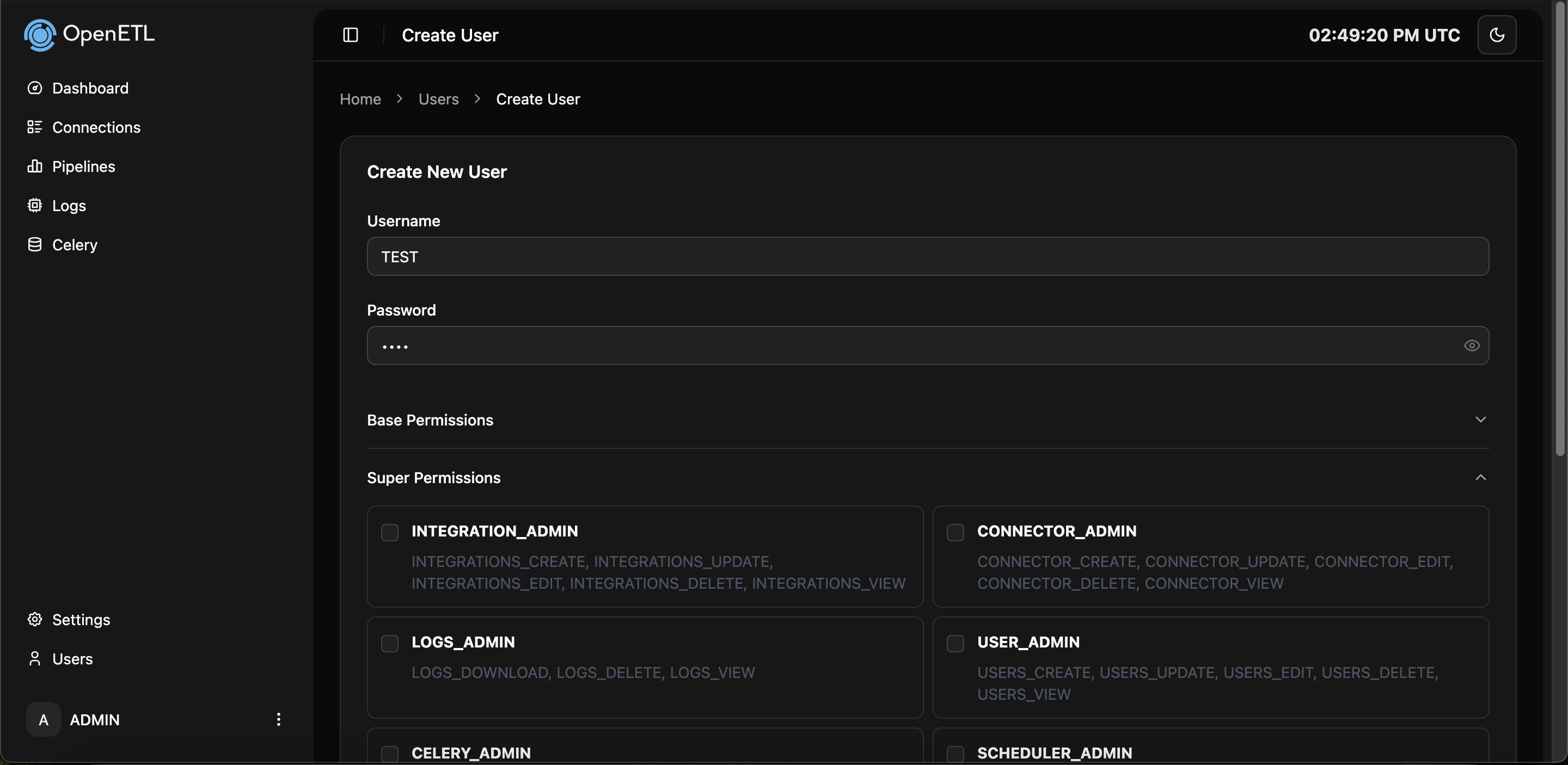Click the Dashboard gauge icon

35,88
